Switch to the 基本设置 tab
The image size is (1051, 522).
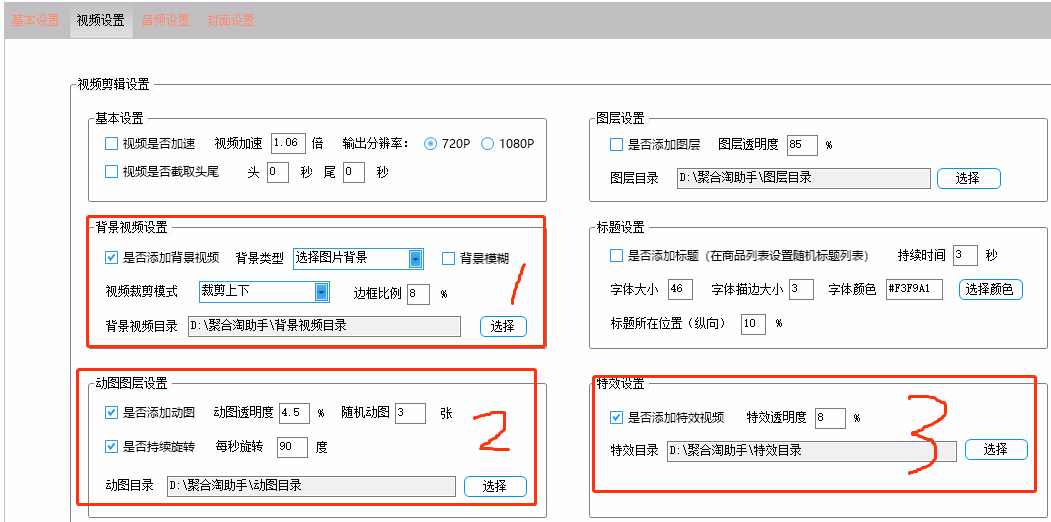pos(35,20)
